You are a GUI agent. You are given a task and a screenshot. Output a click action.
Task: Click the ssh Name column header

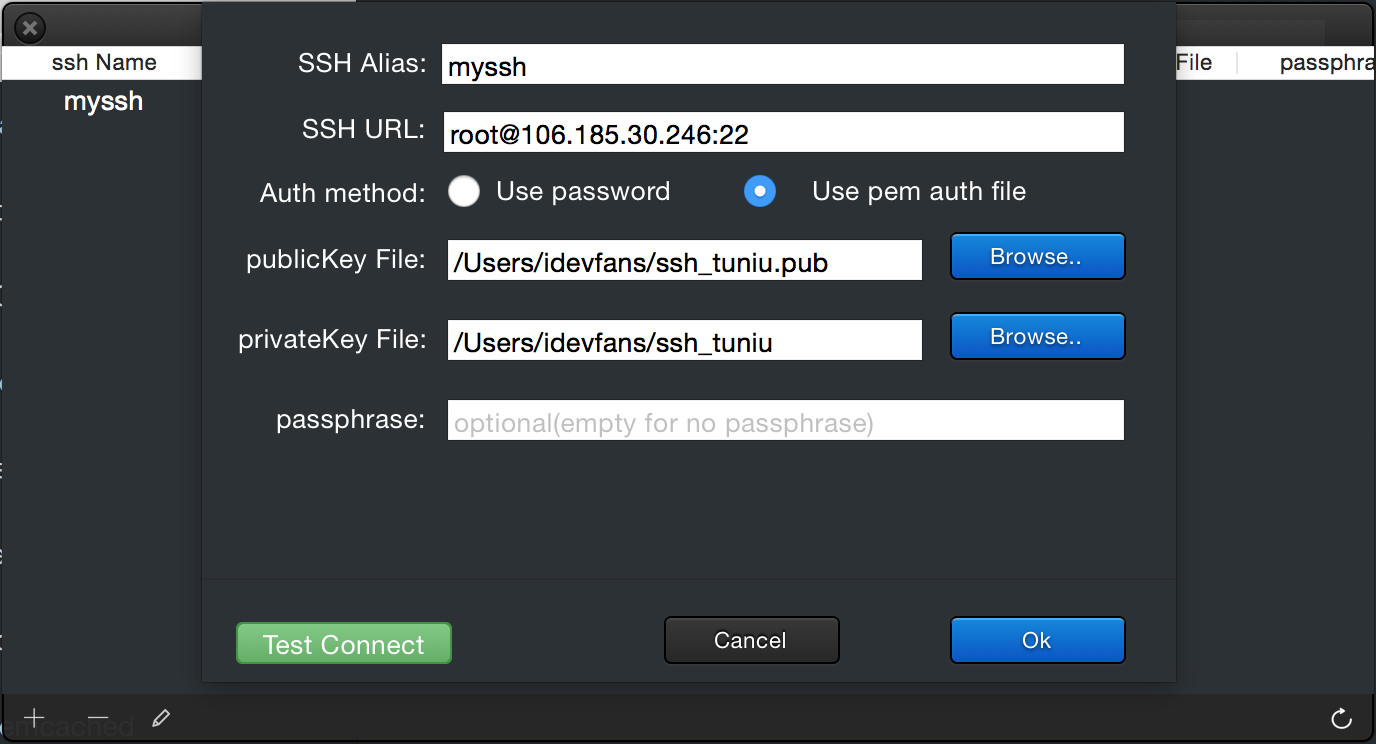104,63
